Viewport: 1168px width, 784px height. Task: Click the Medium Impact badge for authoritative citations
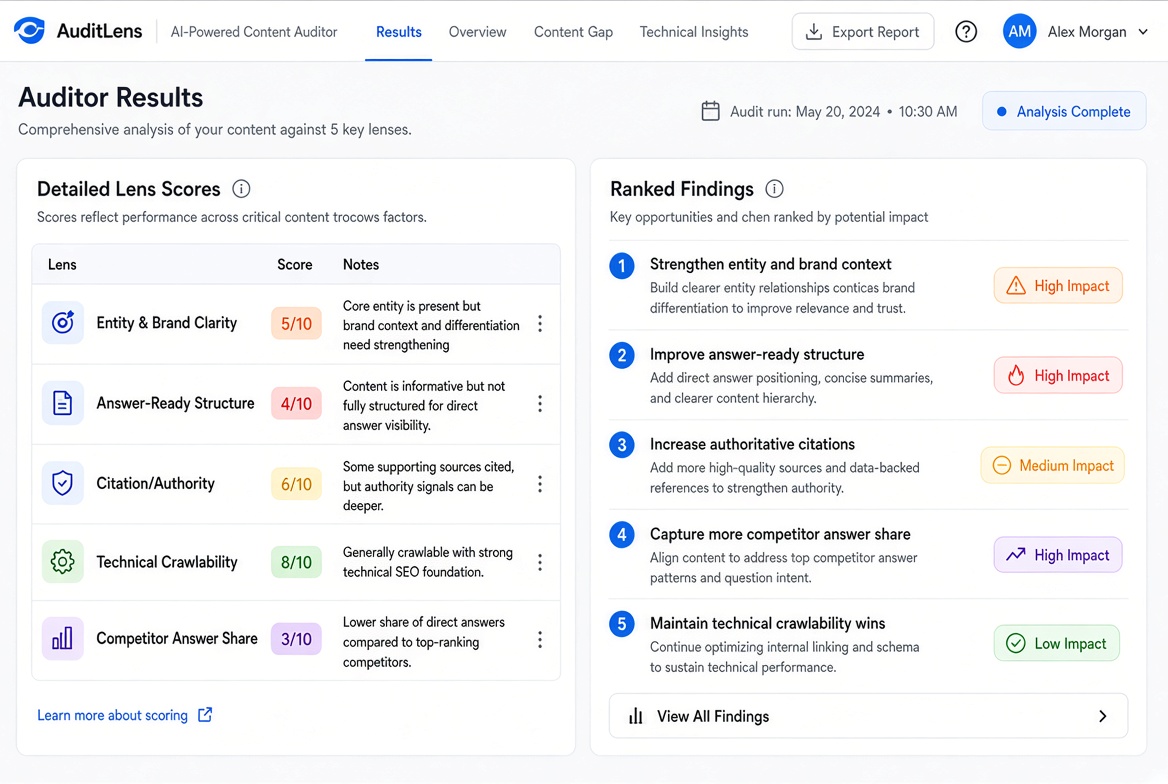[x=1053, y=465]
